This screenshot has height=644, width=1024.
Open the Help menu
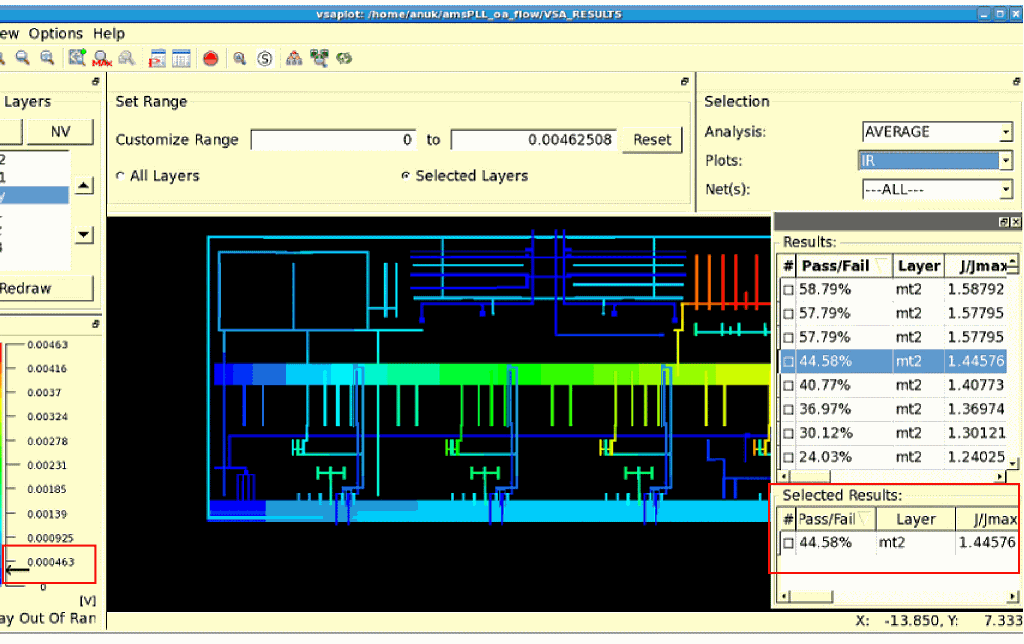pos(109,33)
